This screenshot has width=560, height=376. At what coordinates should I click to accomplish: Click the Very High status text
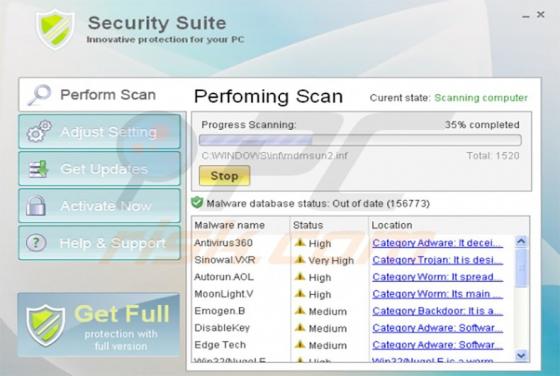[x=331, y=261]
